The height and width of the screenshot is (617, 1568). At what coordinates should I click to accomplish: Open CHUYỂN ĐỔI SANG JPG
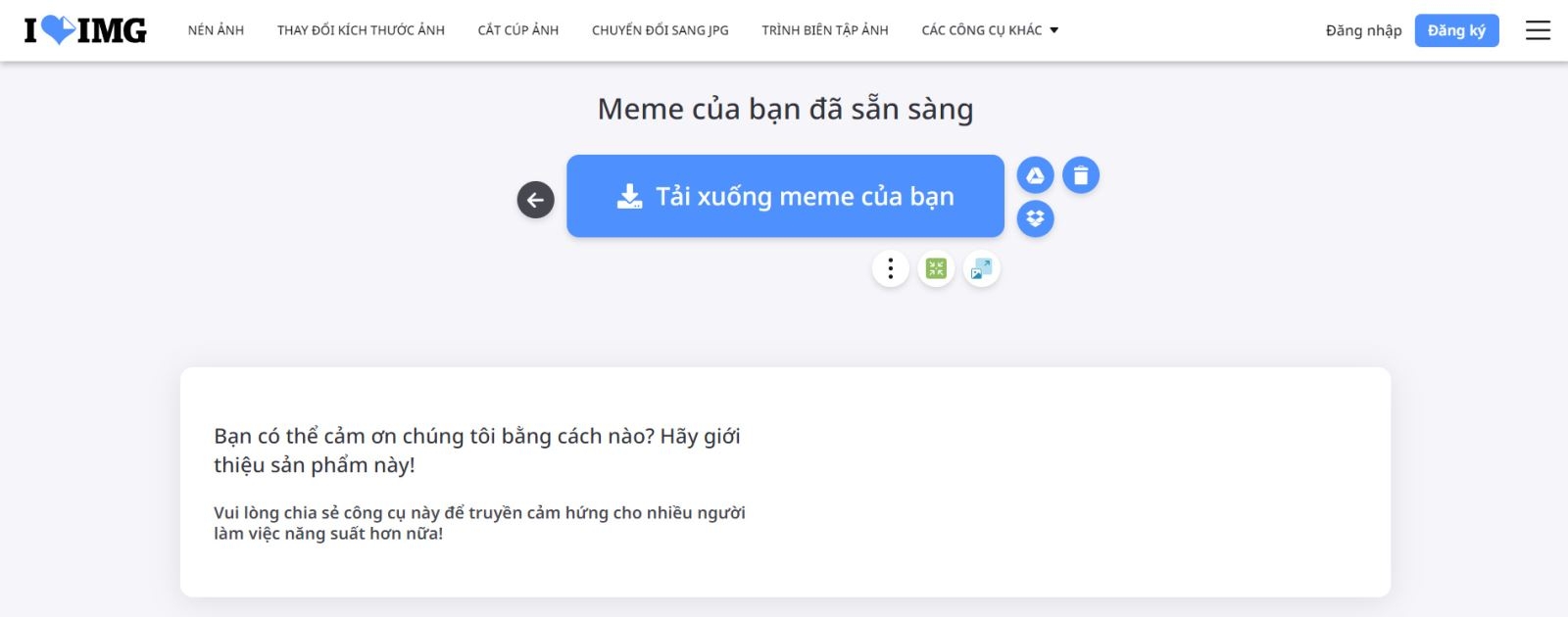[x=661, y=30]
